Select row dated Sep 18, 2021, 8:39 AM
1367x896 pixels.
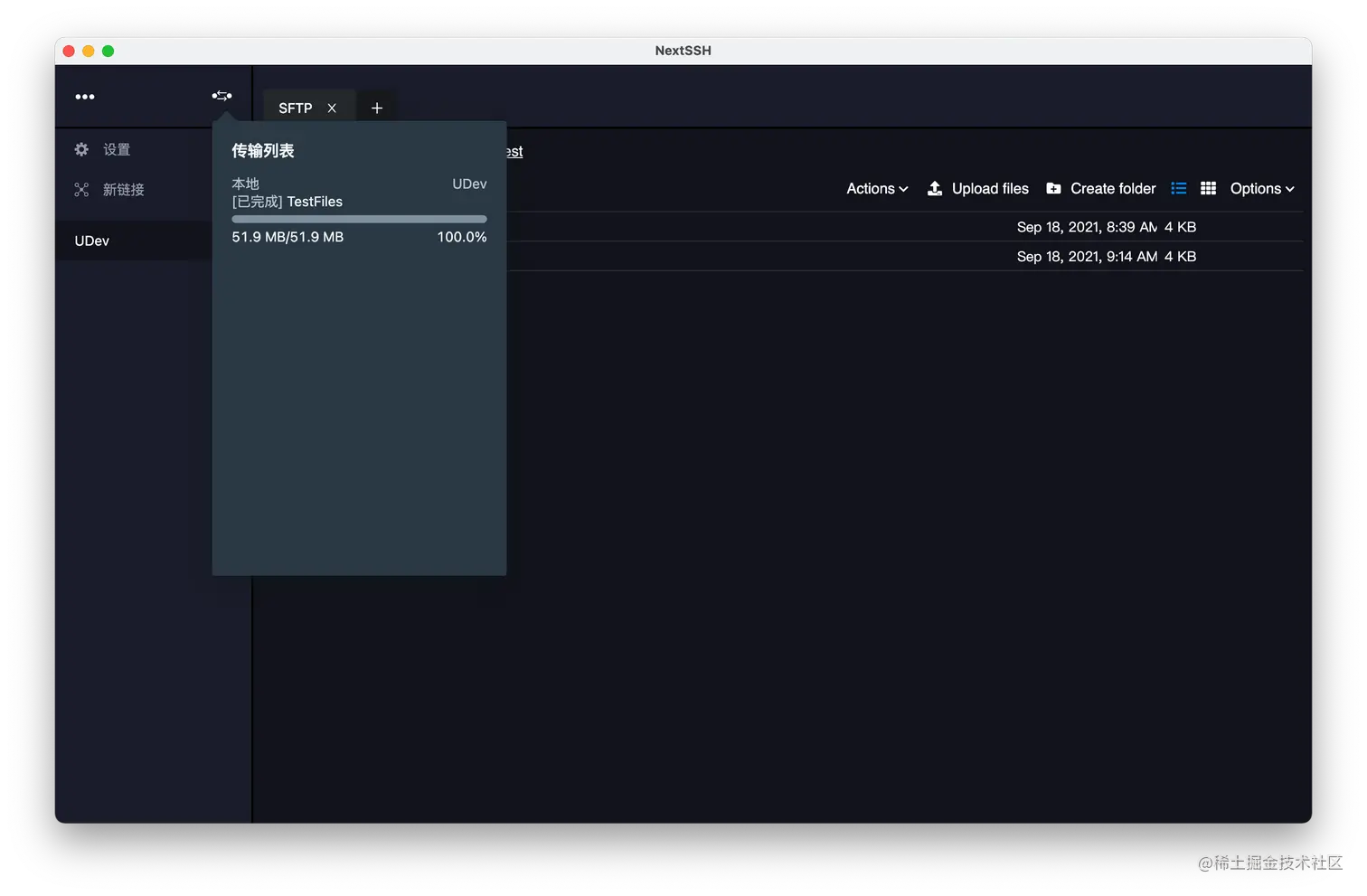pyautogui.click(x=904, y=227)
